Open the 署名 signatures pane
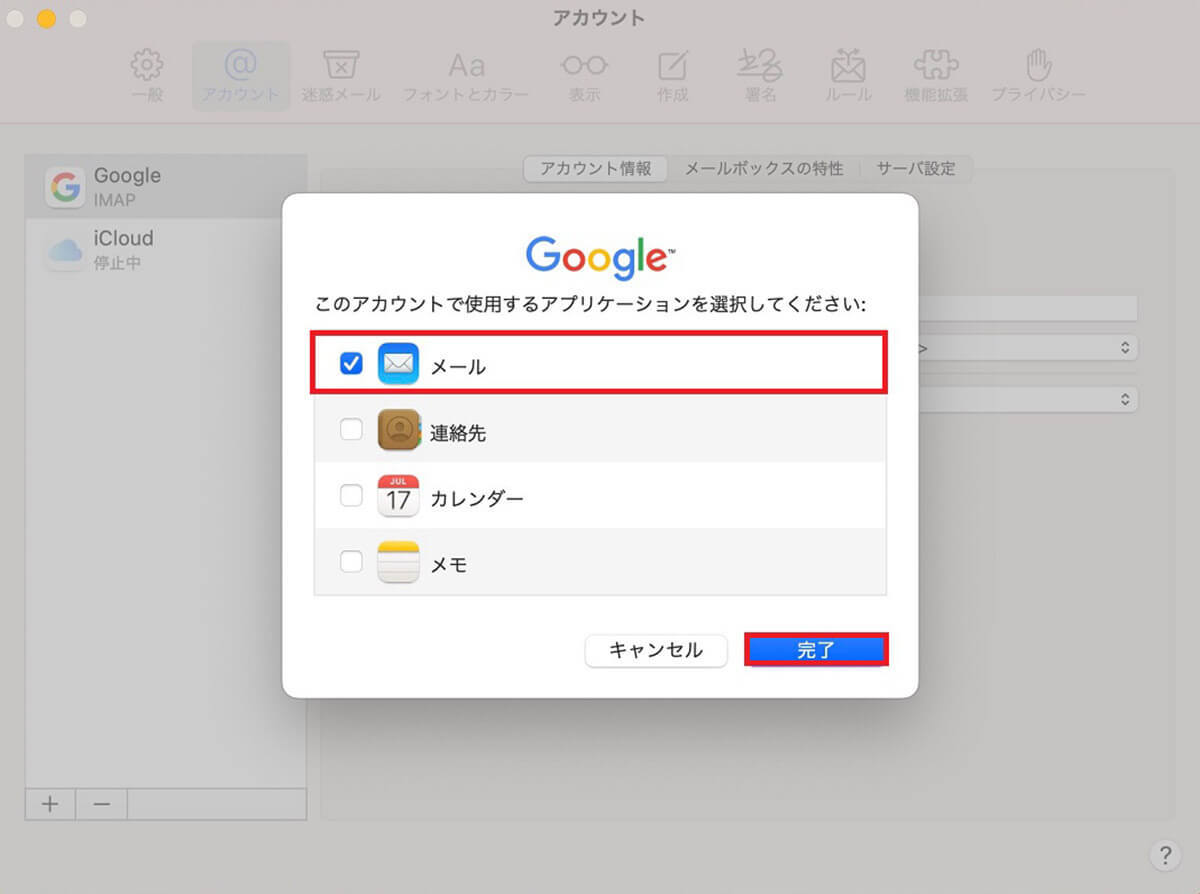Screen dimensions: 1200x894 pos(761,76)
